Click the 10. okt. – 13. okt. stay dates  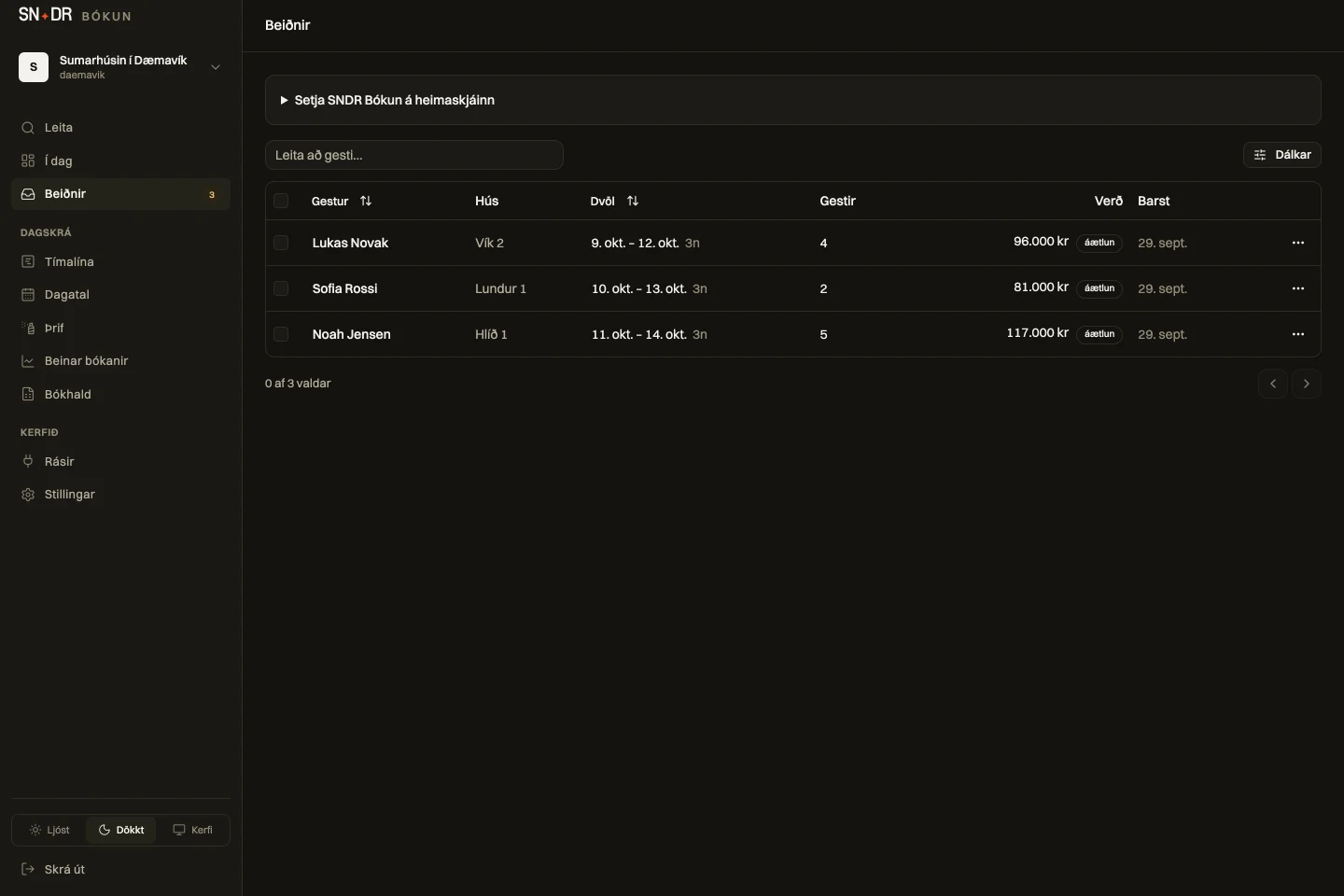point(638,288)
